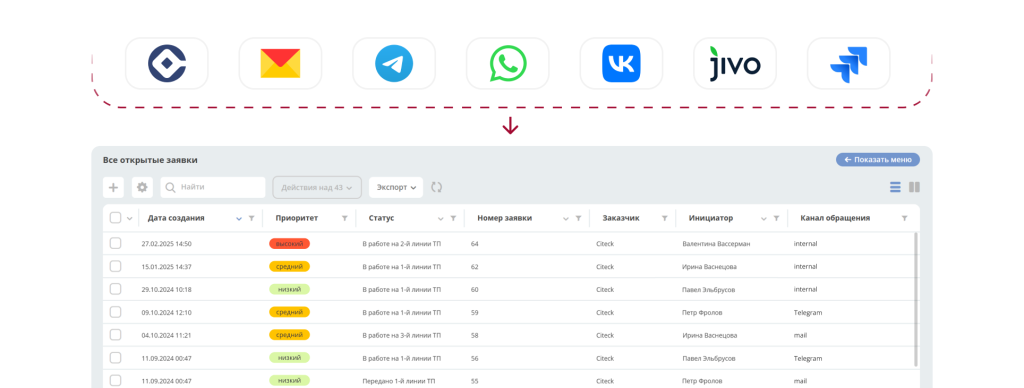Check the row for request number 55
Viewport: 1024px width, 388px height.
[x=116, y=380]
